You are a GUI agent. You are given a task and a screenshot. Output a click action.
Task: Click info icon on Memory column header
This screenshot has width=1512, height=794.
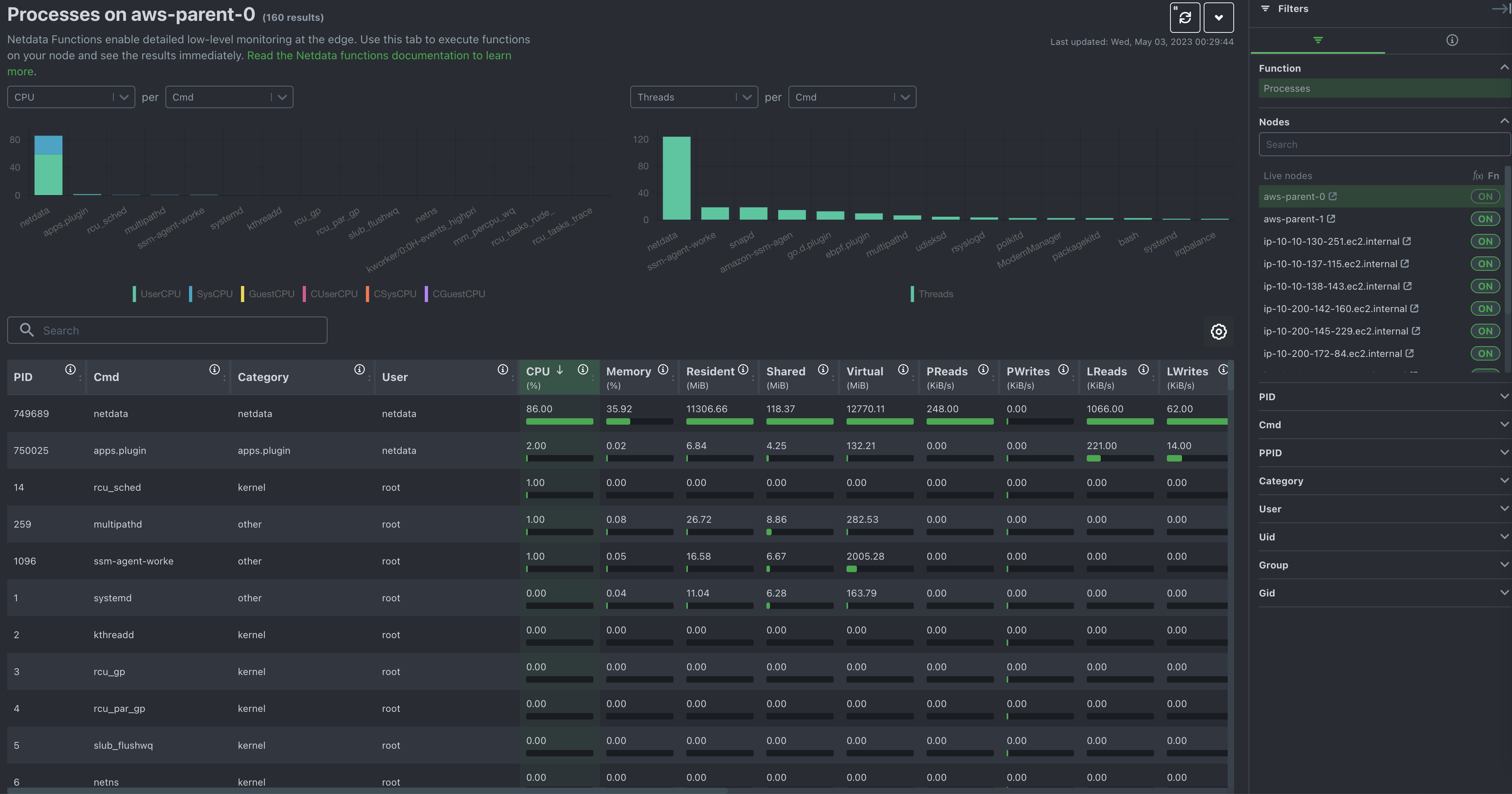pos(663,369)
